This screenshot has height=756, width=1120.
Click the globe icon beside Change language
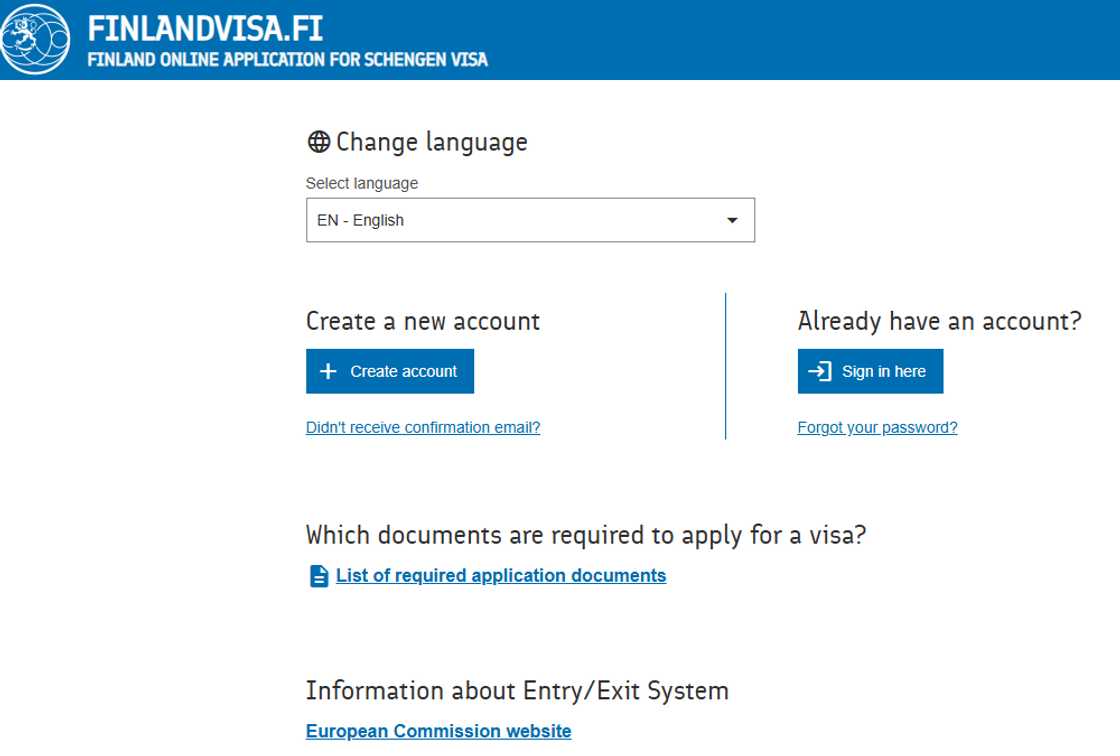coord(318,141)
